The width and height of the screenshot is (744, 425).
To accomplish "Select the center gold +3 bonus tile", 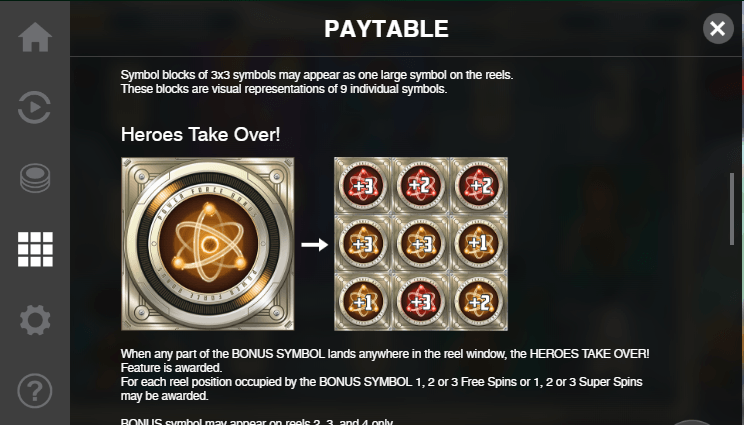I will click(x=421, y=244).
